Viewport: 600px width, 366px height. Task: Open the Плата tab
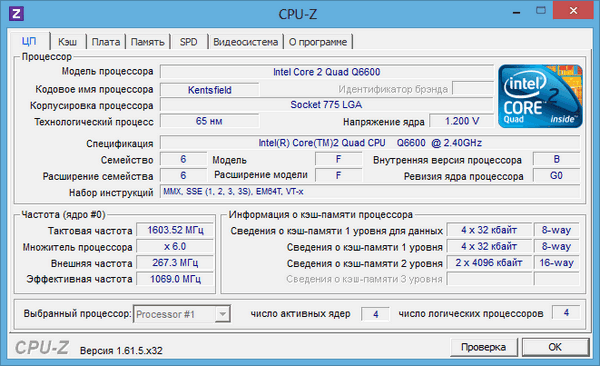coord(106,42)
